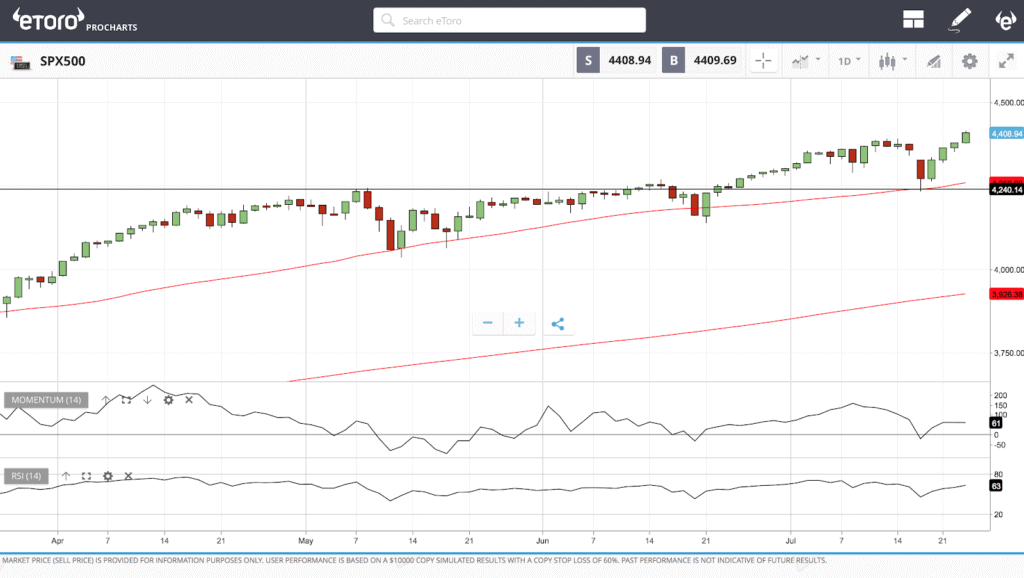The height and width of the screenshot is (578, 1024).
Task: Move the Momentum panel up
Action: [x=106, y=400]
